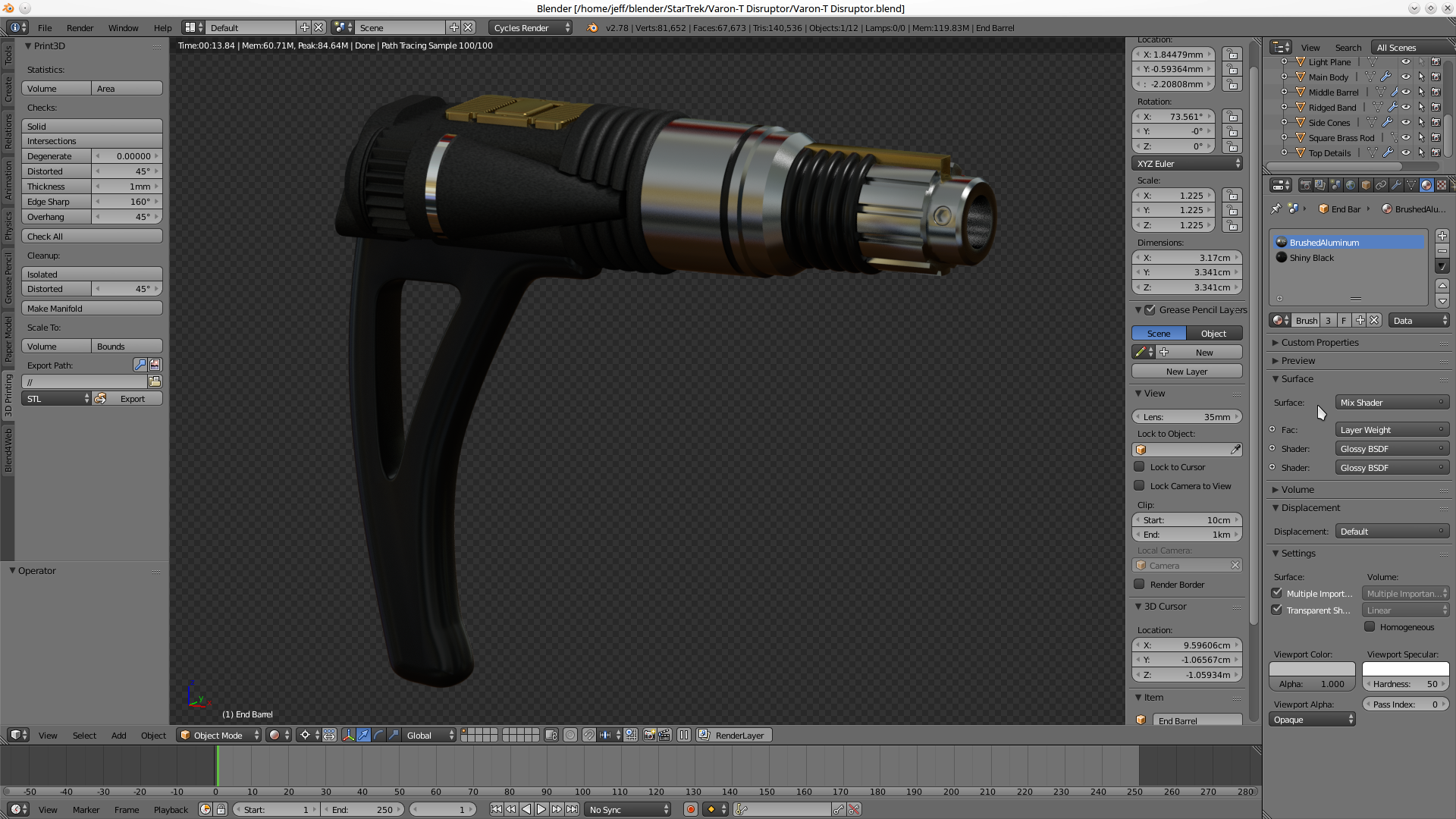This screenshot has height=819, width=1456.
Task: Open the Global transform orientation dropdown
Action: 429,735
